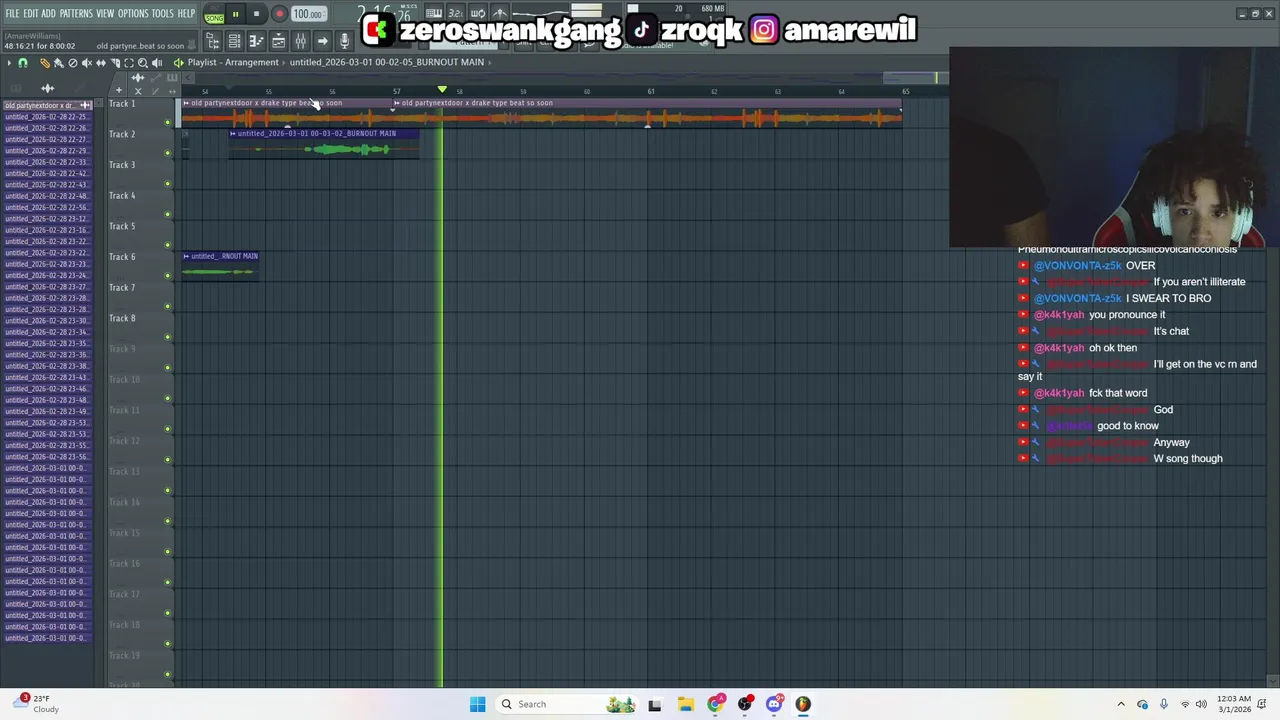The height and width of the screenshot is (720, 1280).
Task: Open the FILE menu
Action: point(12,14)
